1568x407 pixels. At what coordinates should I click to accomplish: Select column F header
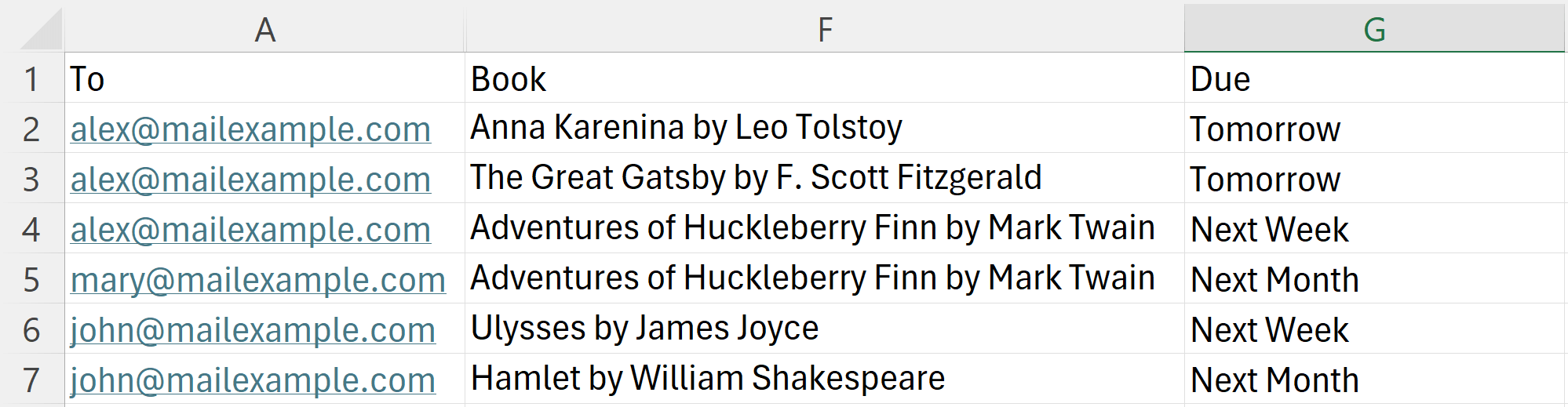[x=824, y=30]
